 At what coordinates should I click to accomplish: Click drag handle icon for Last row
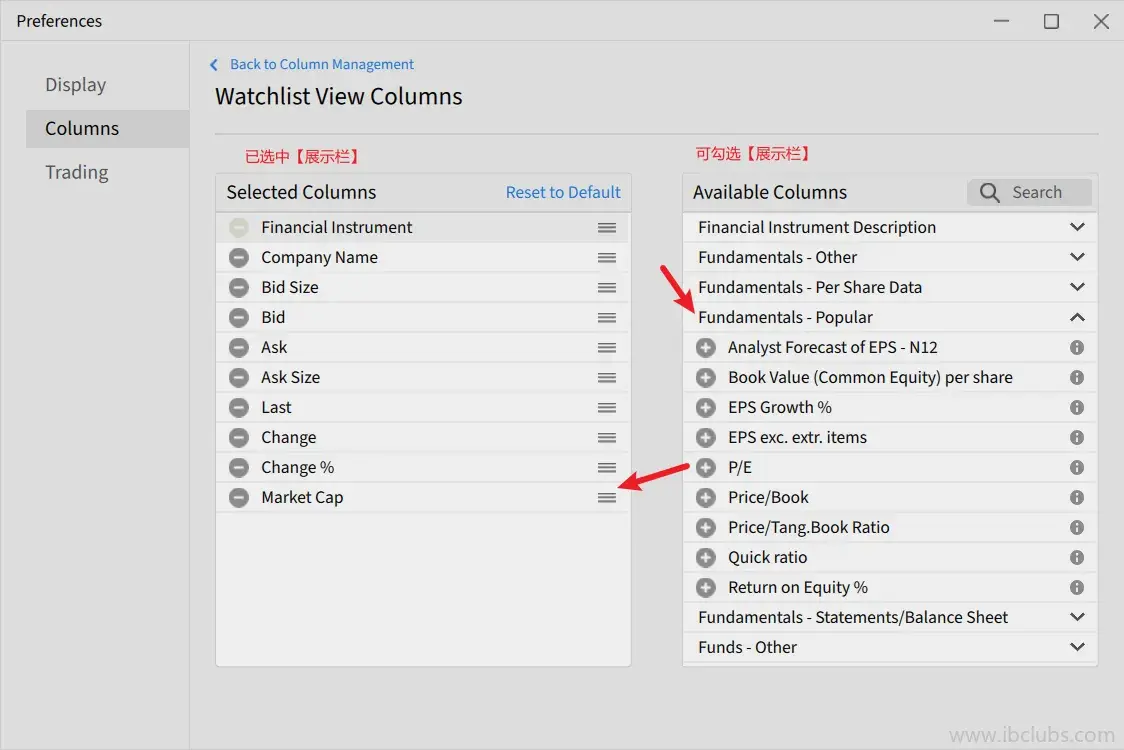pyautogui.click(x=607, y=407)
